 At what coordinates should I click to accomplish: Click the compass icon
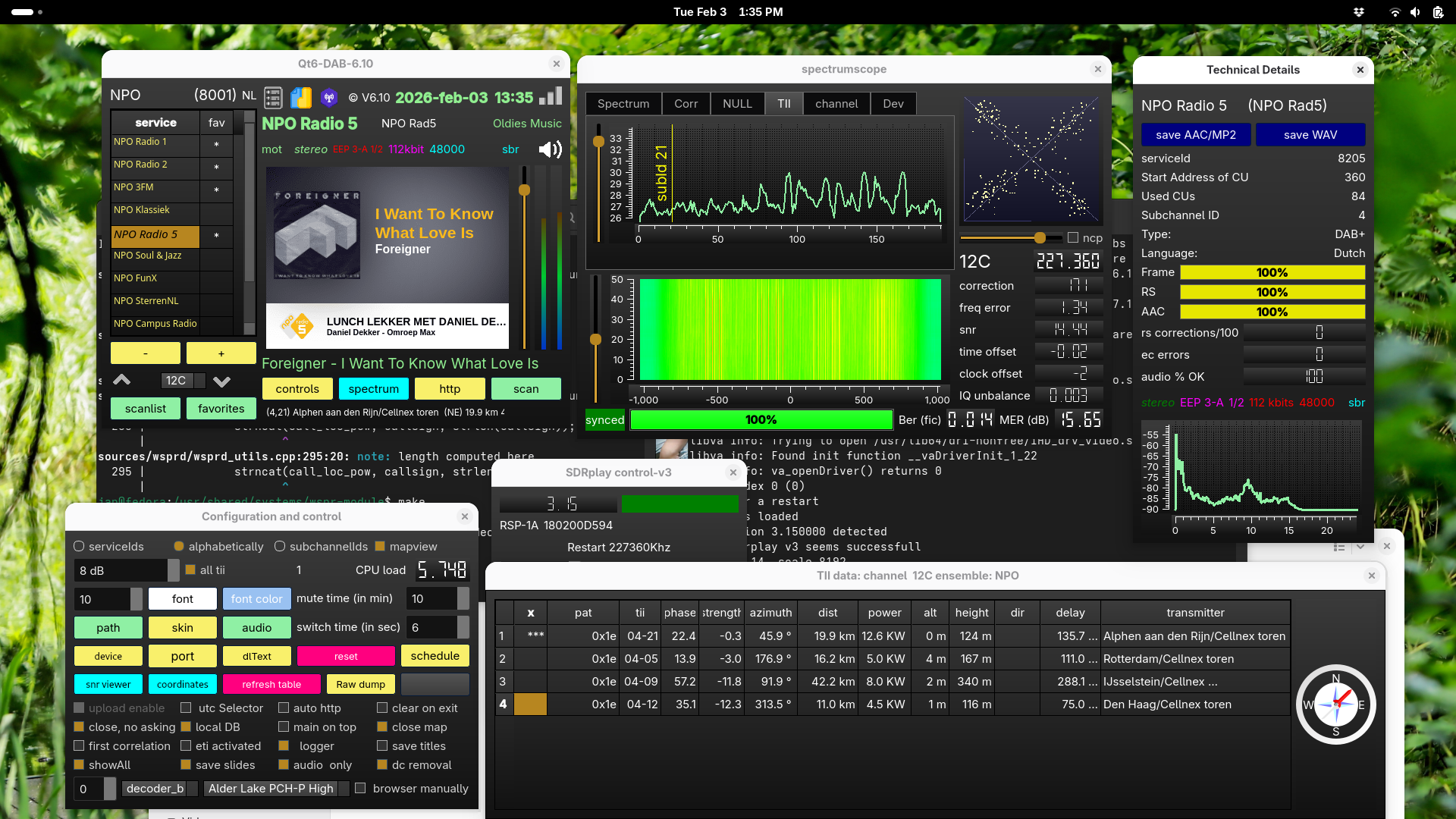pos(1335,704)
